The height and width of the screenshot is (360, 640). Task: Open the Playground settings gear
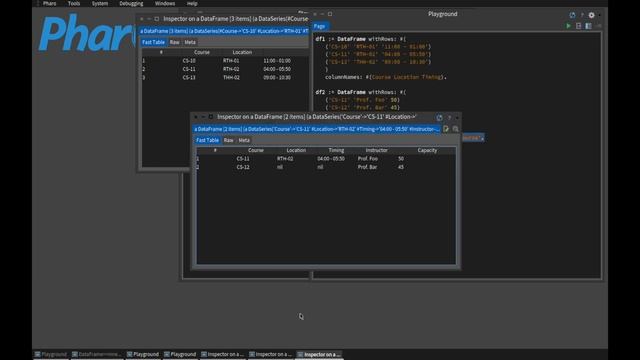pyautogui.click(x=591, y=15)
